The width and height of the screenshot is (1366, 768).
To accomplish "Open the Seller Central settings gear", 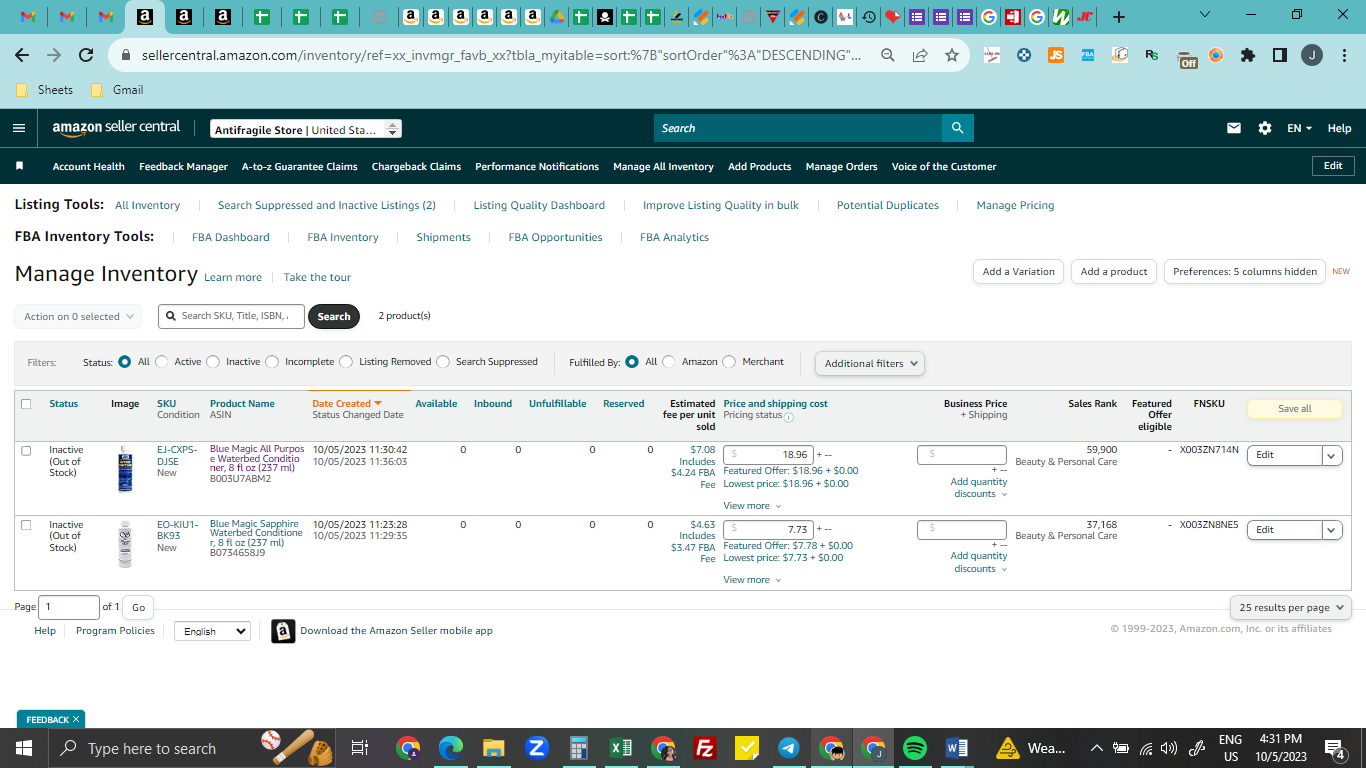I will pos(1265,128).
